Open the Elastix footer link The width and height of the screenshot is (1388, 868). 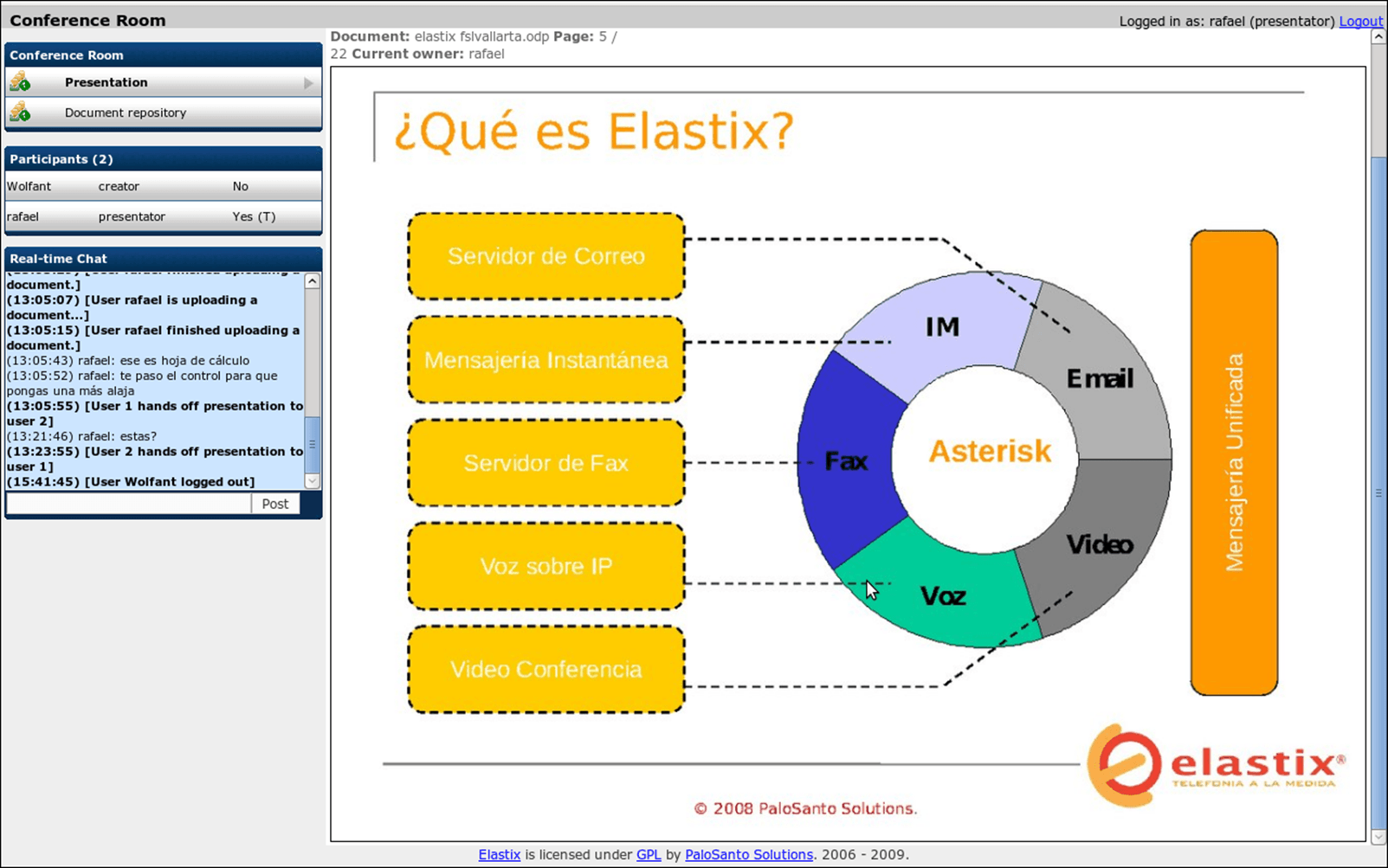pyautogui.click(x=499, y=855)
